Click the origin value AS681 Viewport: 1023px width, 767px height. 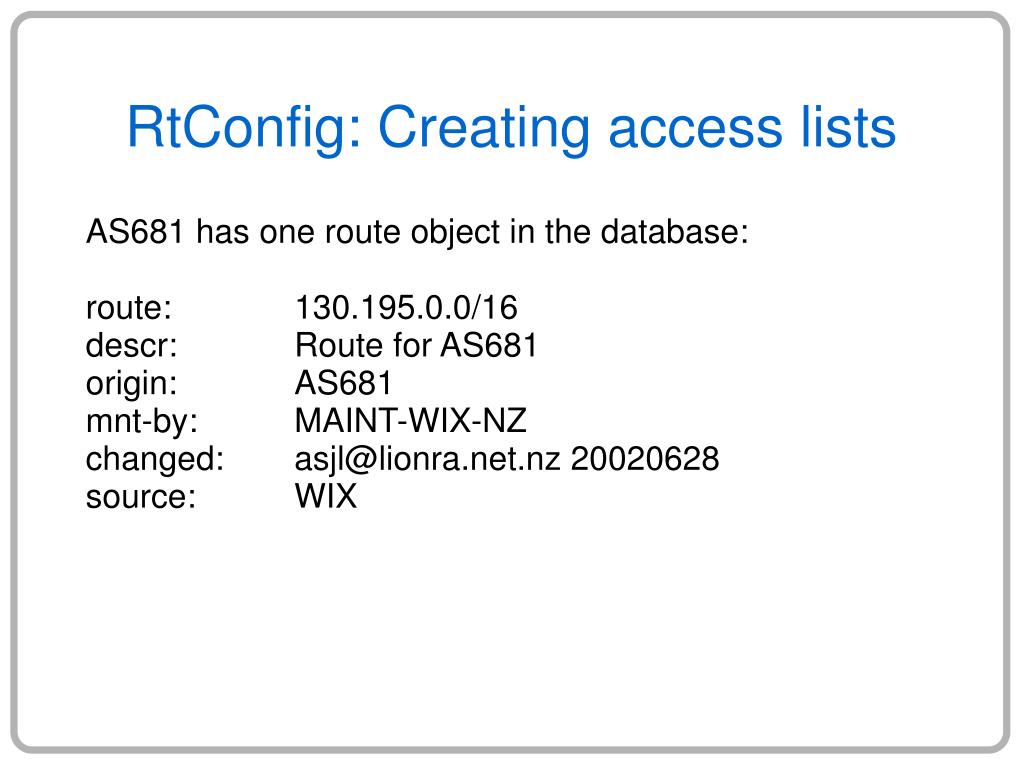coord(343,383)
